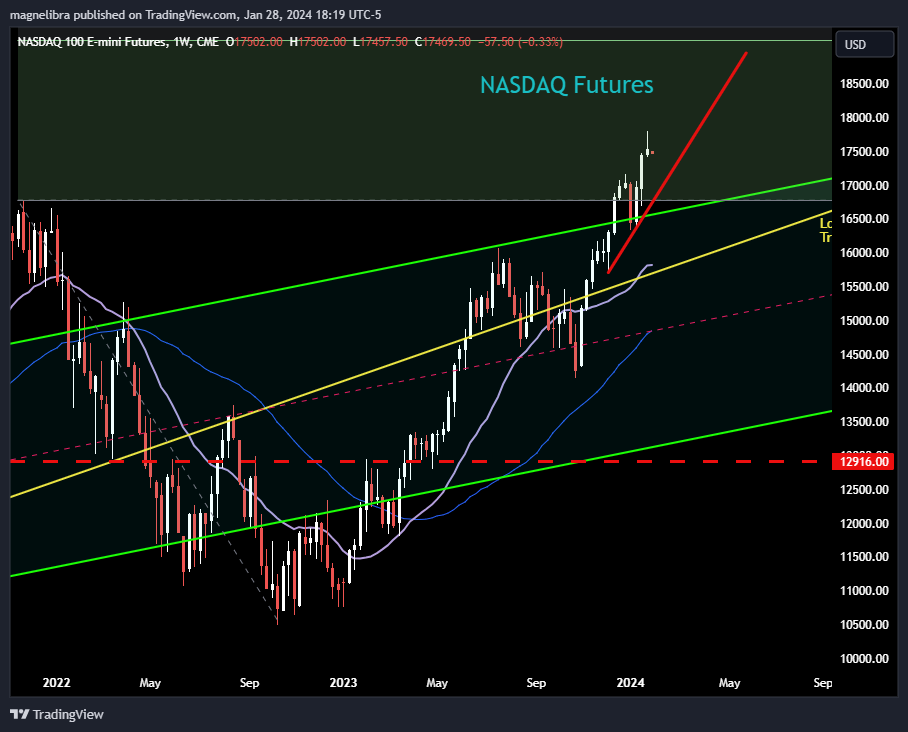The image size is (908, 732).
Task: Click the 10000.00 price axis label
Action: (864, 658)
